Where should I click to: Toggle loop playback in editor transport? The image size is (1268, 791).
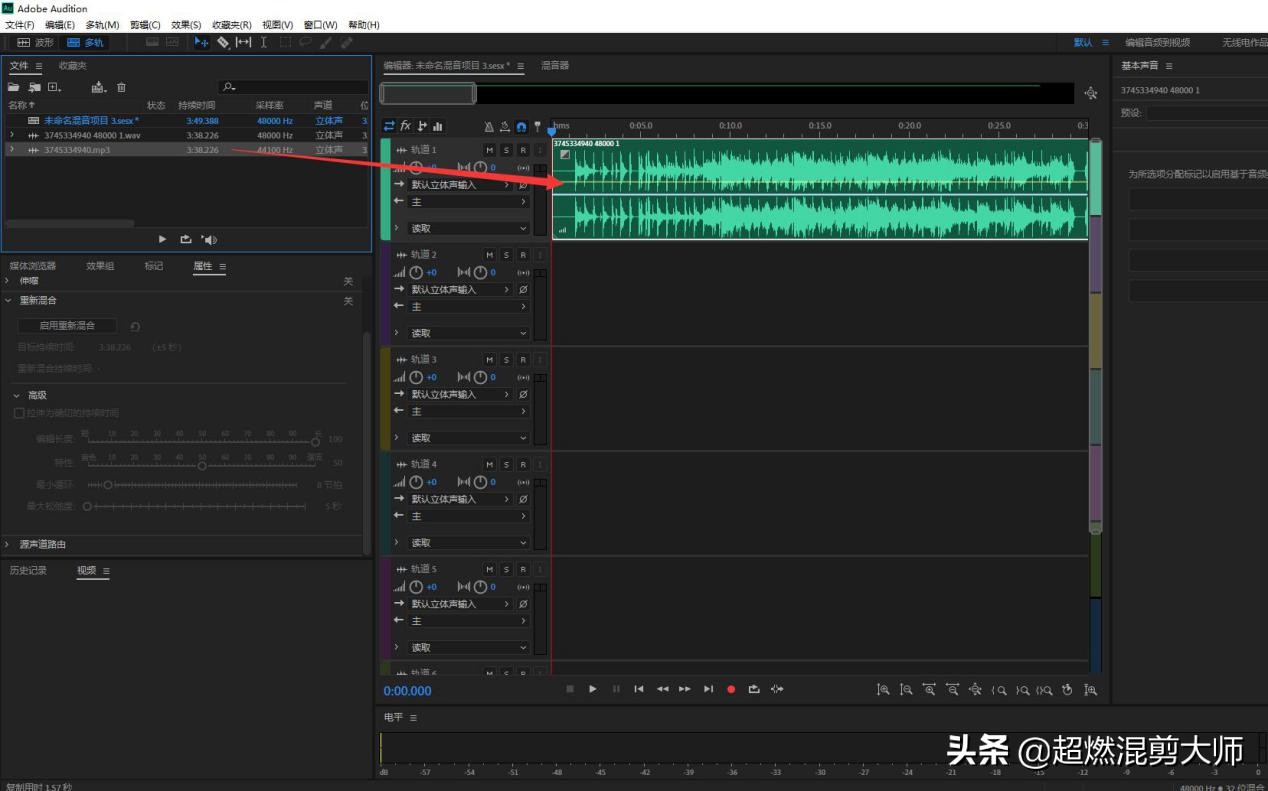(754, 689)
